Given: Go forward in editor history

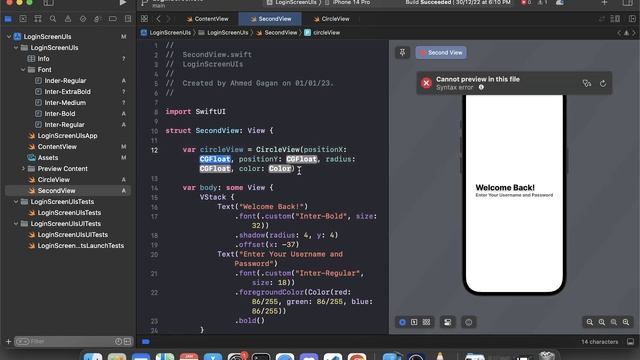Looking at the screenshot, I should point(168,19).
